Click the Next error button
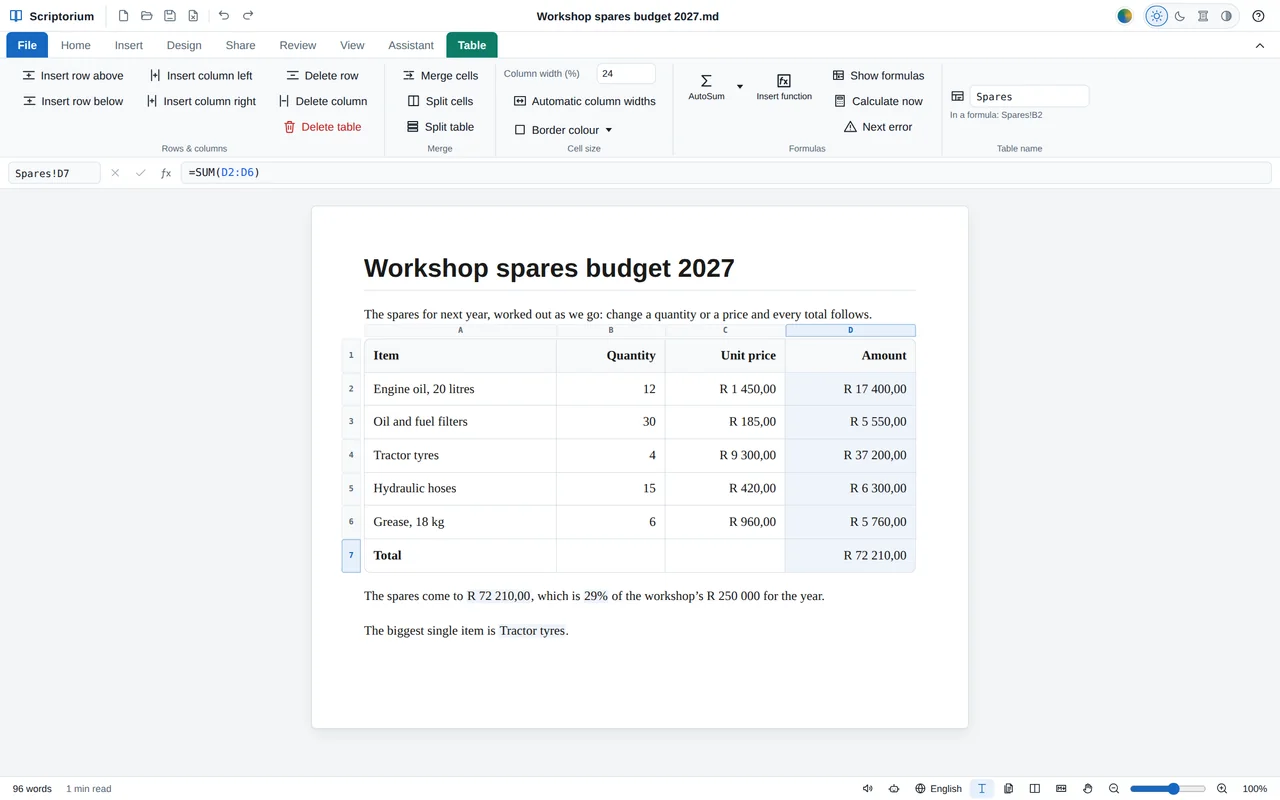 click(x=878, y=127)
